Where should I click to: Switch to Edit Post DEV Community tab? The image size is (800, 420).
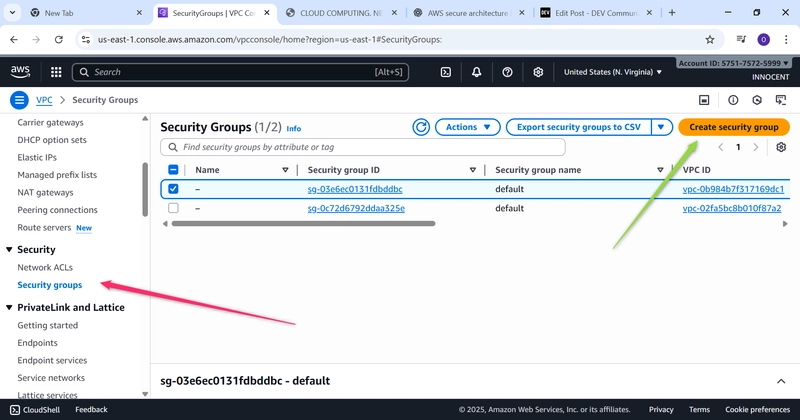(595, 13)
